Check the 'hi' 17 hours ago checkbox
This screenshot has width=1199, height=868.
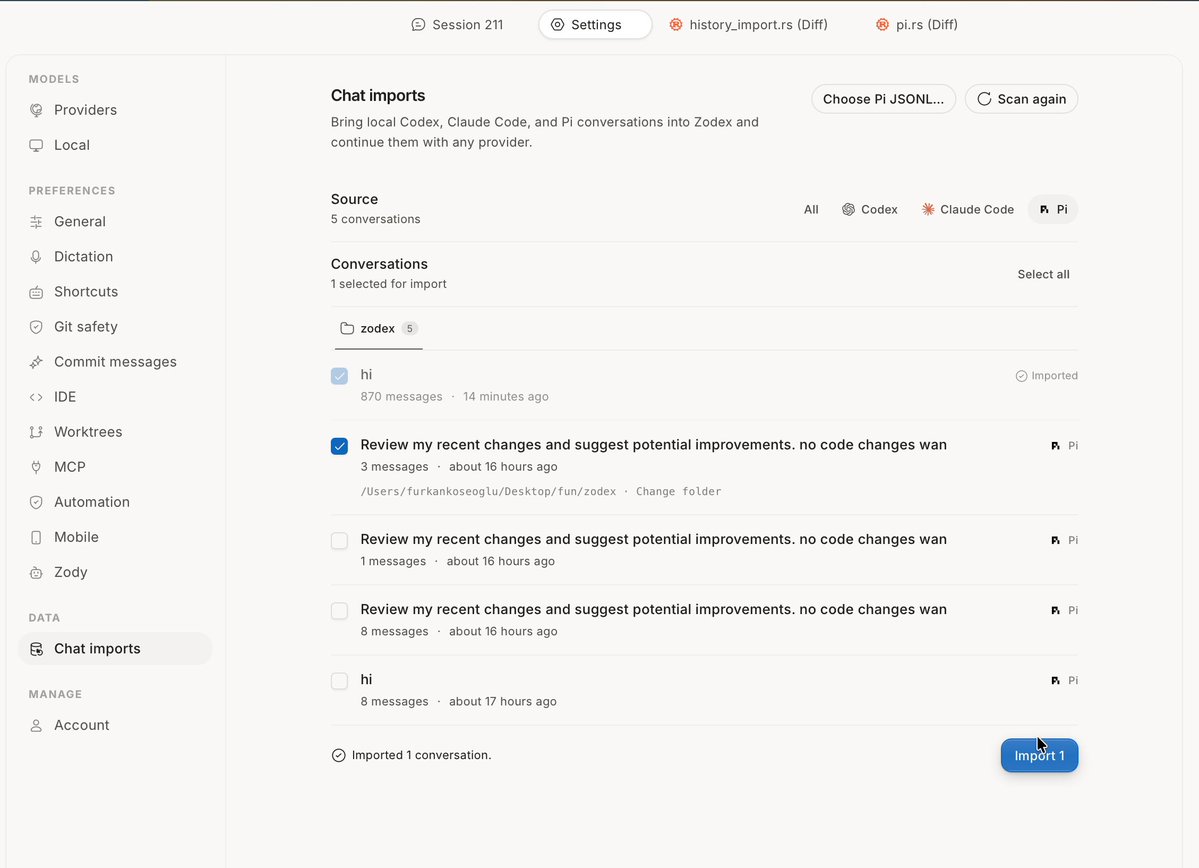tap(340, 681)
